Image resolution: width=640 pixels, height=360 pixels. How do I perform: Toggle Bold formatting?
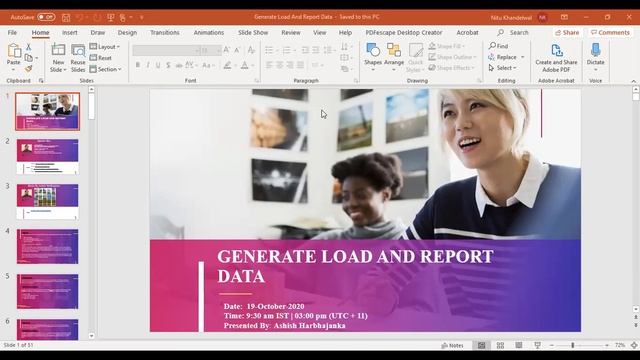tap(138, 65)
